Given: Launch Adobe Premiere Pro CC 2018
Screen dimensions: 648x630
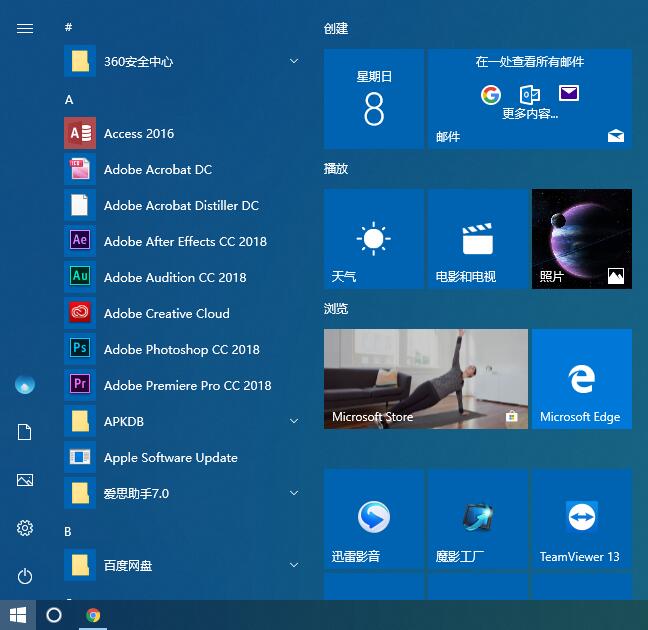Looking at the screenshot, I should 187,386.
